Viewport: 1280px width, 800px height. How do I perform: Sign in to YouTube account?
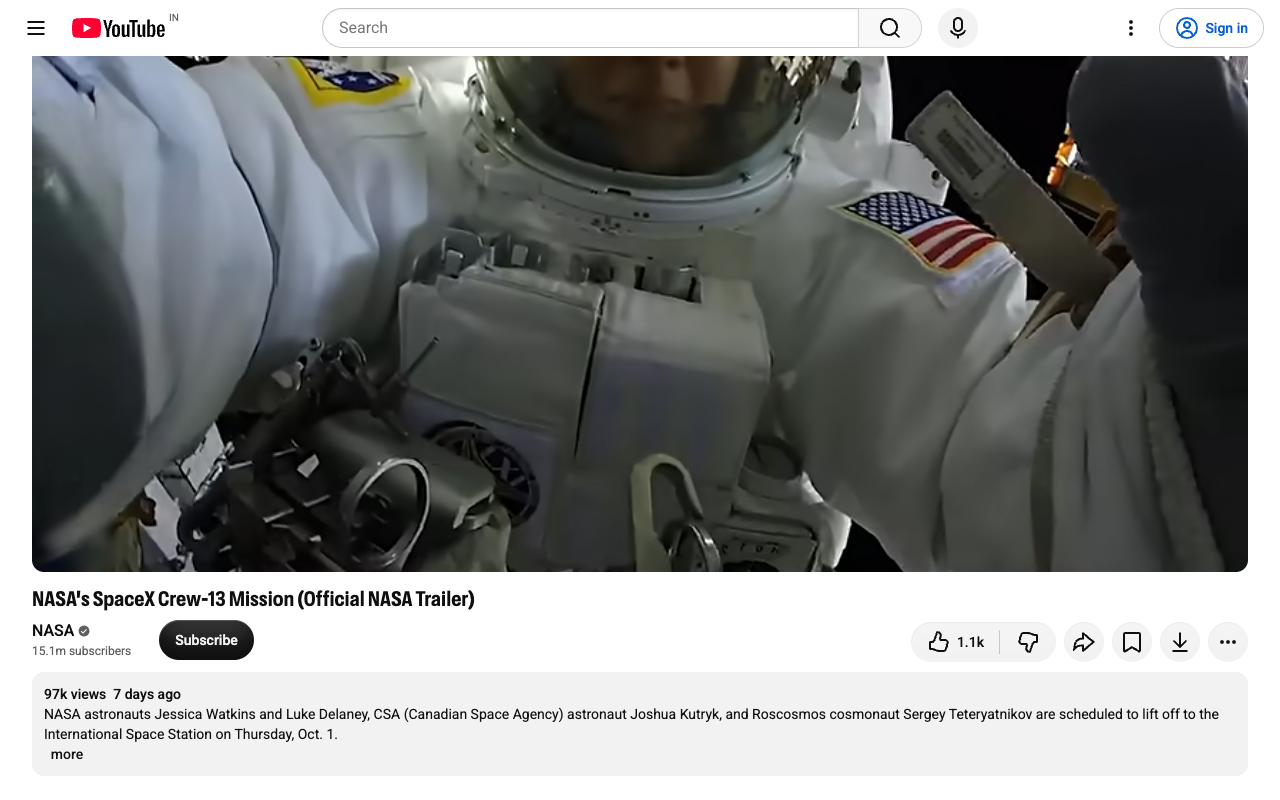tap(1211, 28)
